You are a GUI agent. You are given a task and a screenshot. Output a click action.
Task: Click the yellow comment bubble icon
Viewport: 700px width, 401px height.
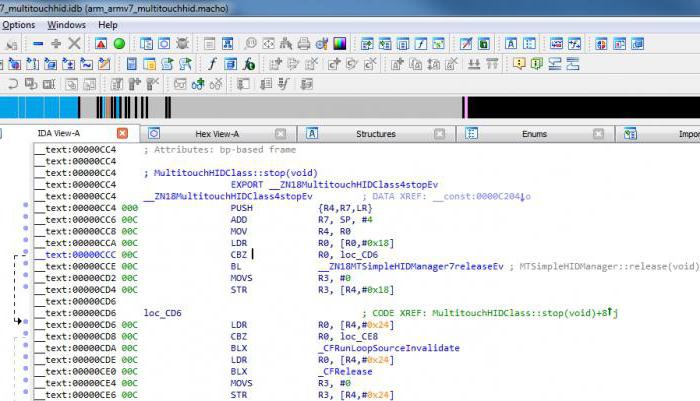(519, 64)
